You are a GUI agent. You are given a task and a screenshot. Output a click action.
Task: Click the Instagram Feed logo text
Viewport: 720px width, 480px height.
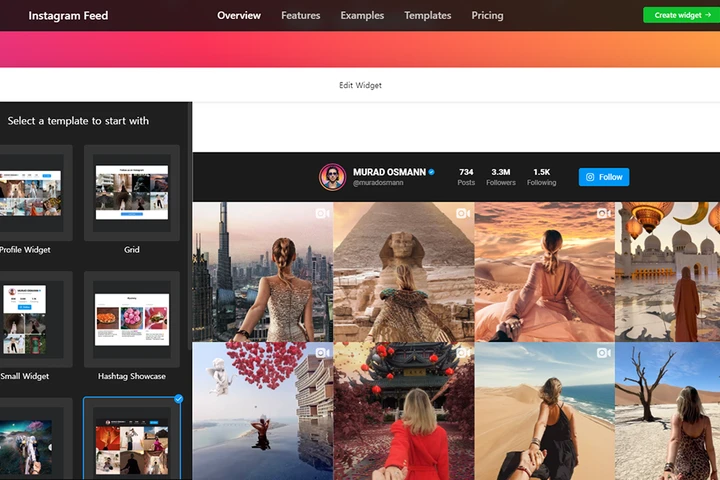click(x=68, y=15)
